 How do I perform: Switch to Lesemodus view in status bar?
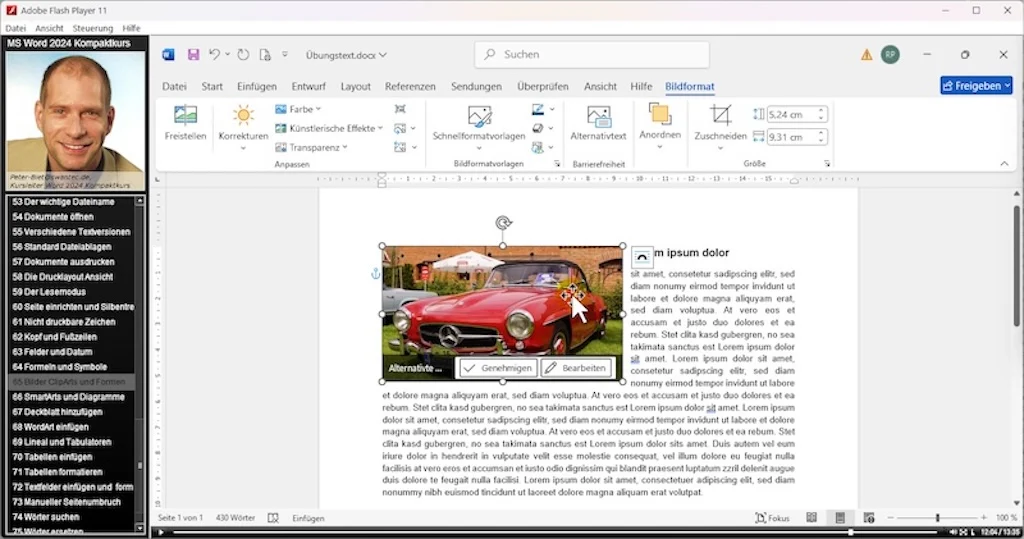tap(811, 518)
